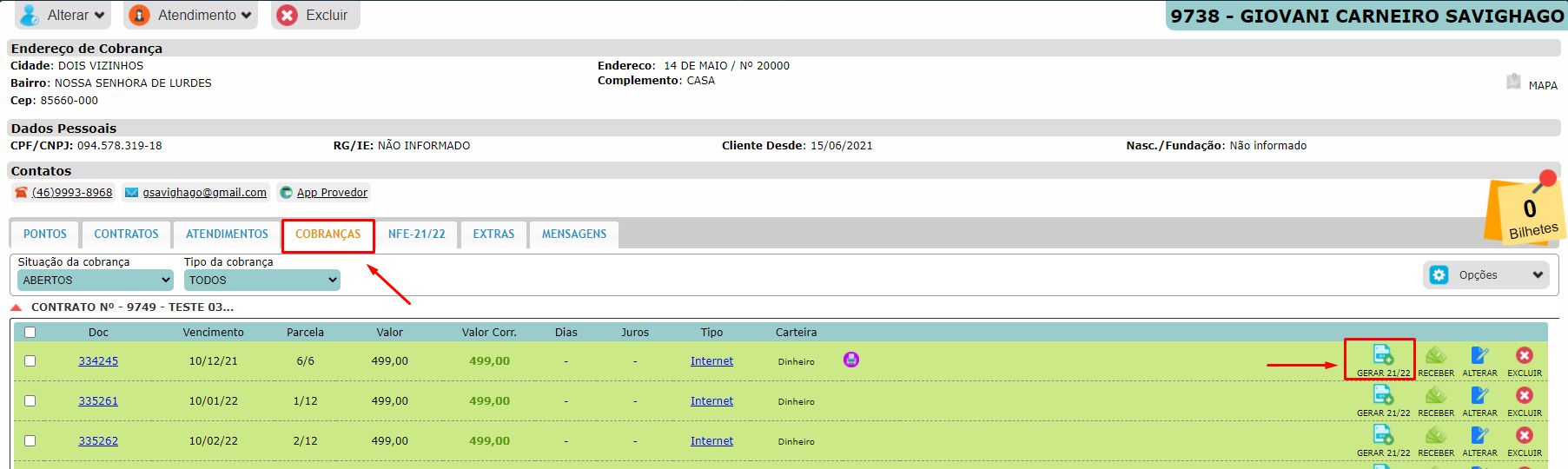Click the phone icon beside (46)9993-8968
1568x469 pixels.
(x=22, y=192)
